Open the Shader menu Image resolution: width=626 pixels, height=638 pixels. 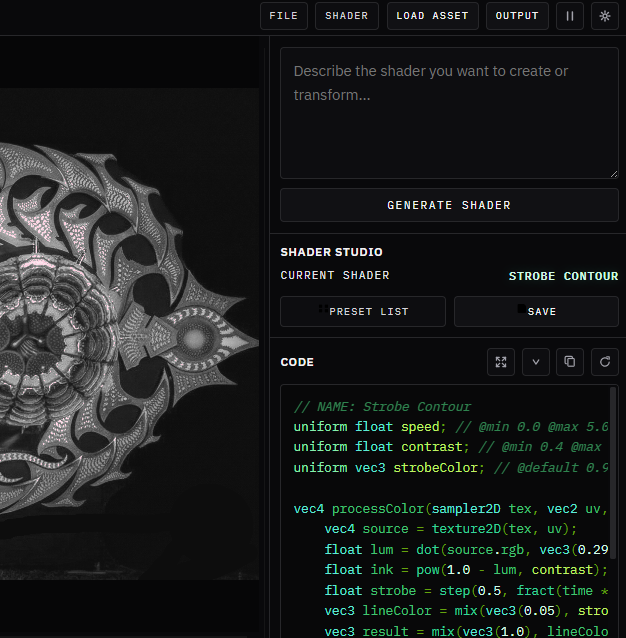click(x=347, y=16)
